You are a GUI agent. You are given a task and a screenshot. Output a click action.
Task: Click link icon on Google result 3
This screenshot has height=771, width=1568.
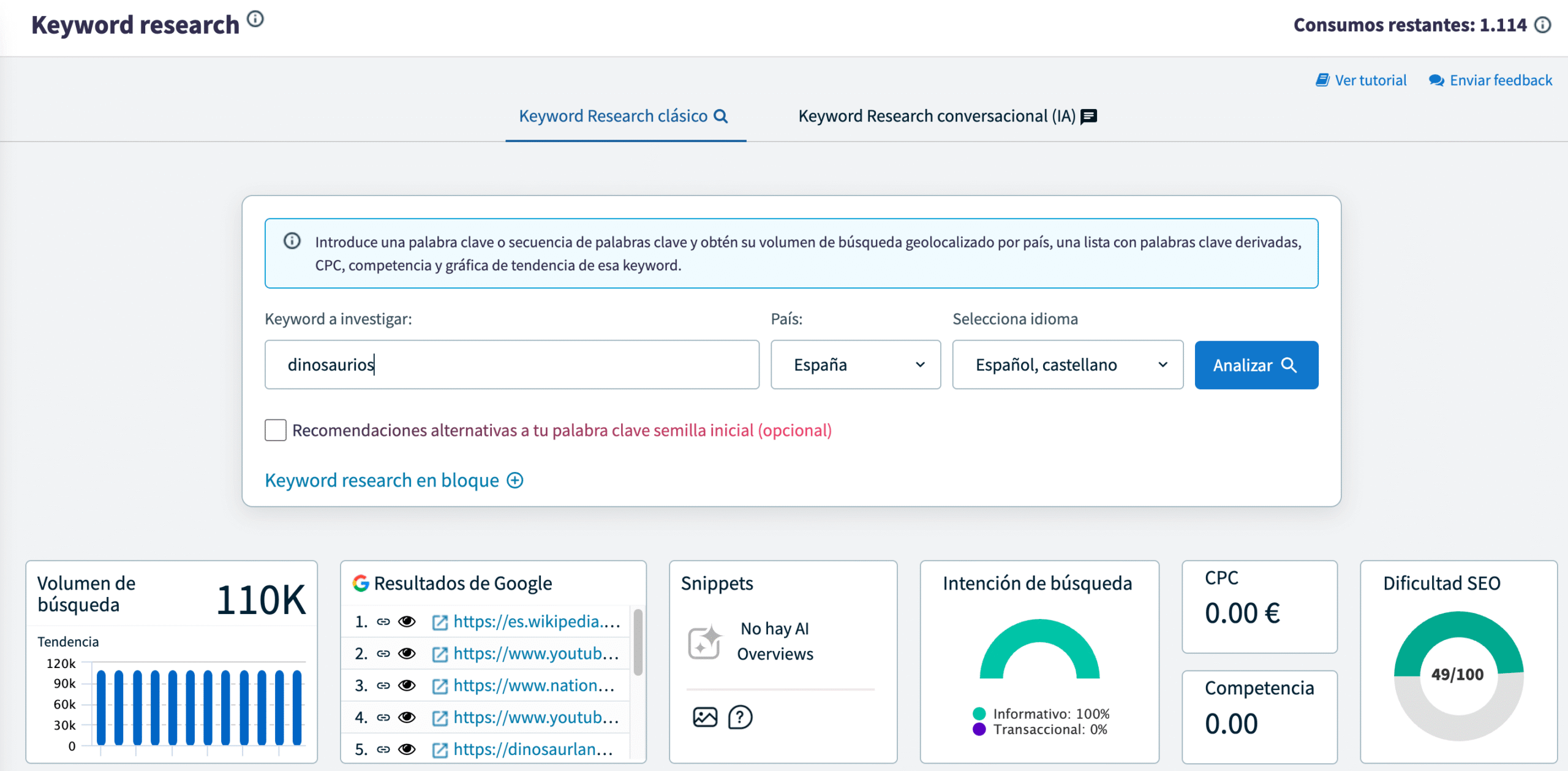(x=383, y=686)
